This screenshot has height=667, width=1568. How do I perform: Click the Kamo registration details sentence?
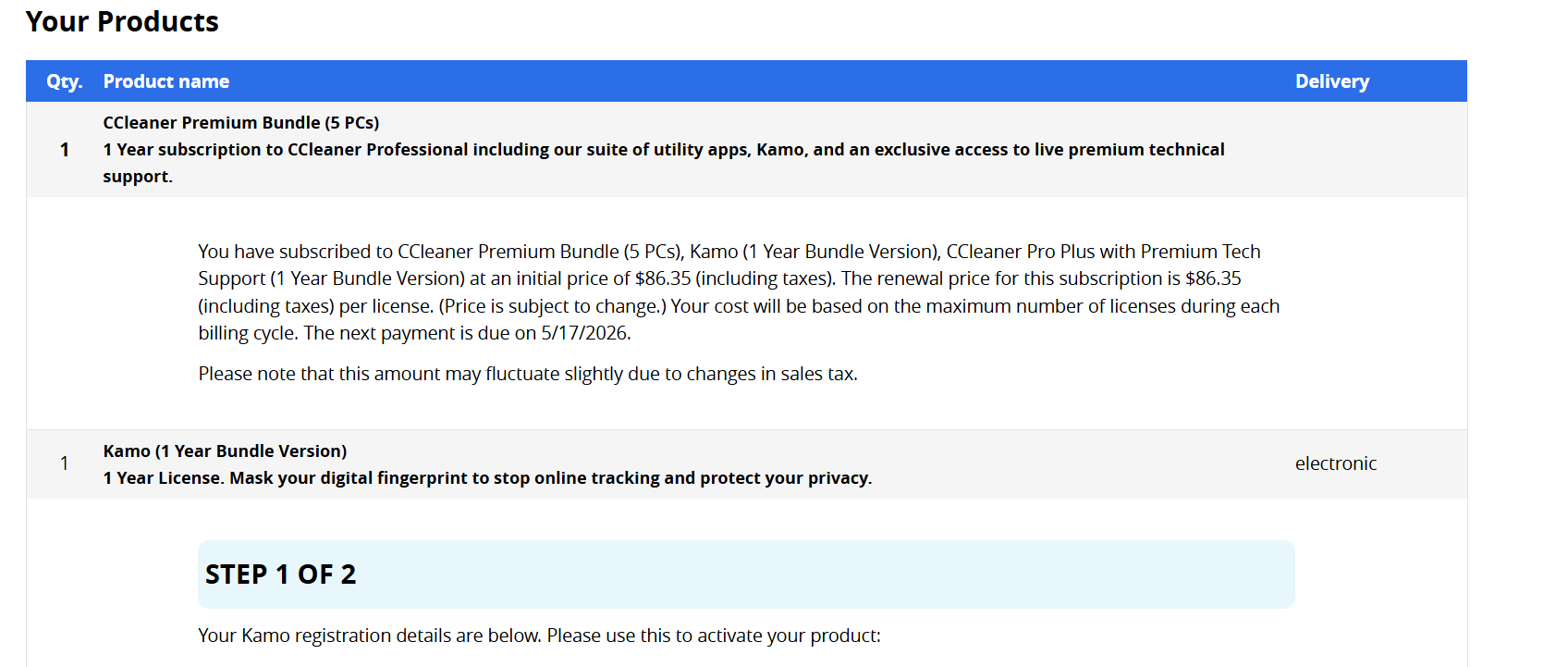coord(539,636)
